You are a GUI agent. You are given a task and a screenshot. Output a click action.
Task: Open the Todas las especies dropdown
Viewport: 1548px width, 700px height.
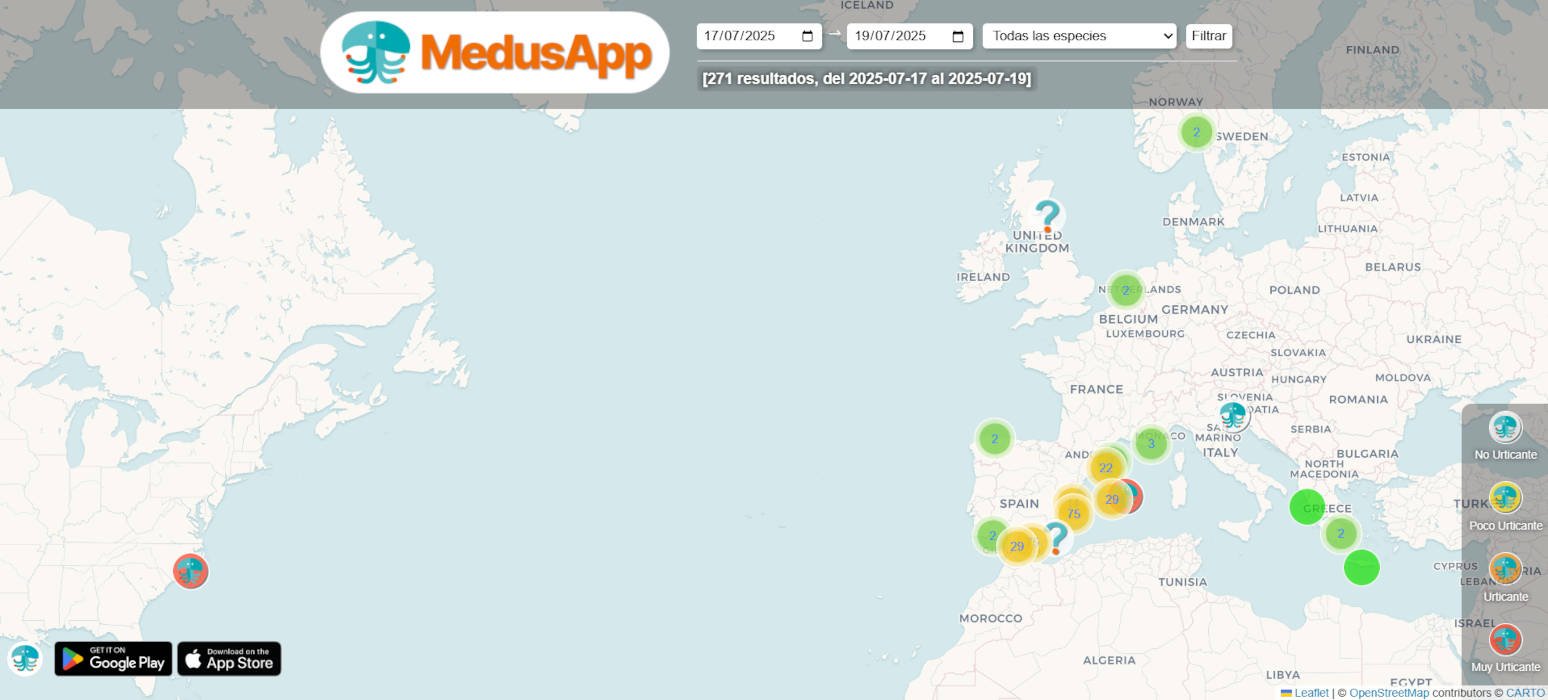1080,36
